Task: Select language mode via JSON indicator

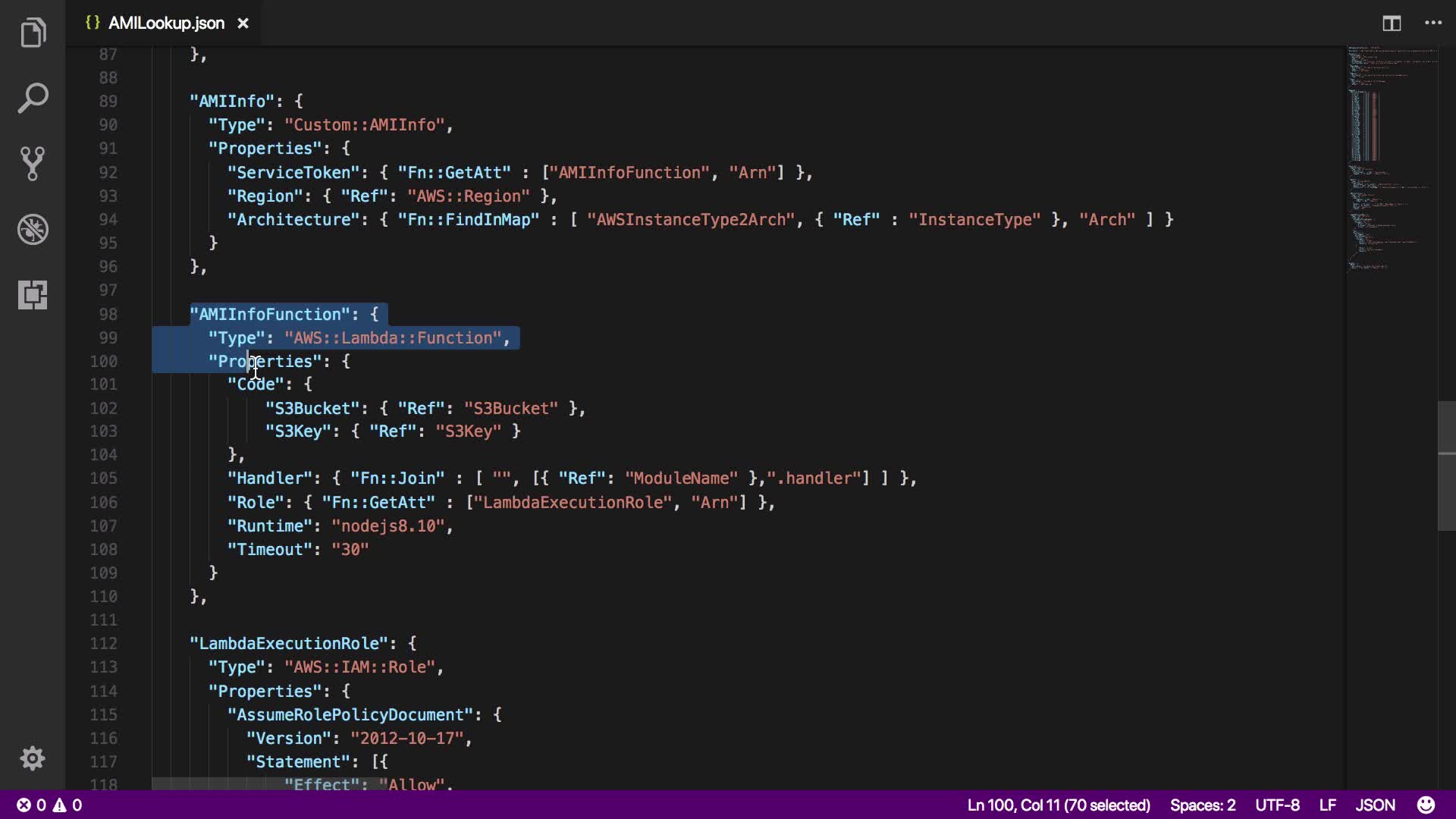Action: pos(1375,805)
